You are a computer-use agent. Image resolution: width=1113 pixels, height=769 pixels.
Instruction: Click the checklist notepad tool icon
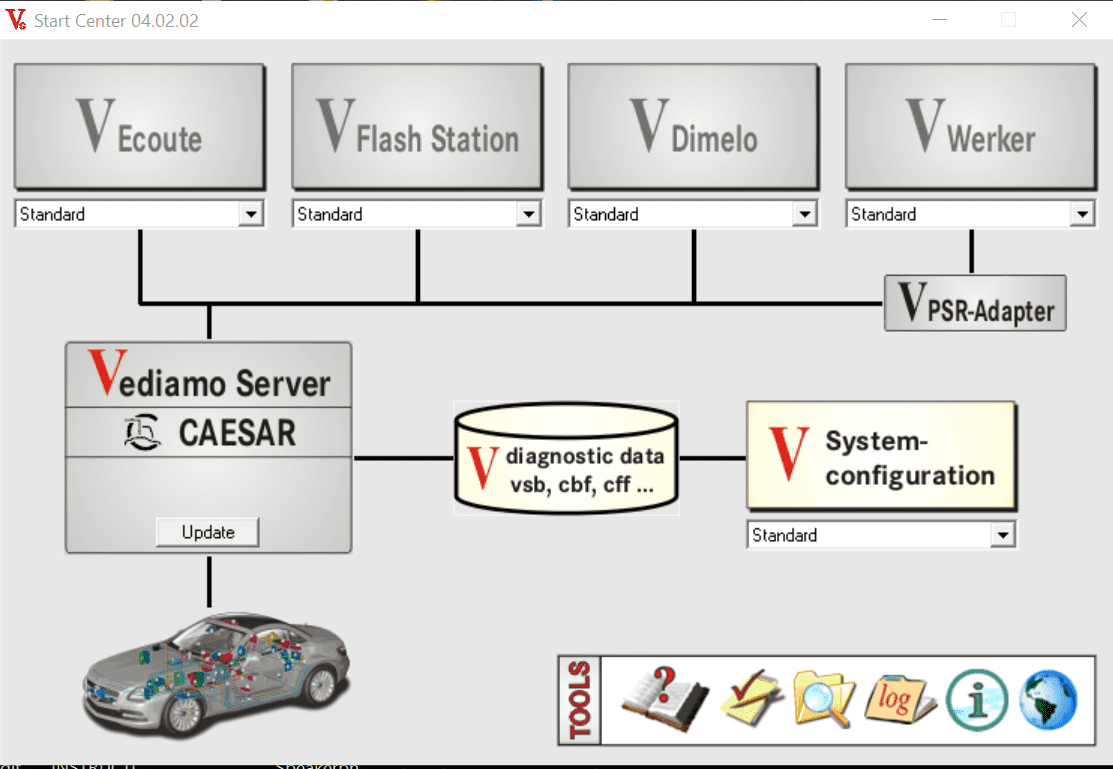tap(753, 699)
